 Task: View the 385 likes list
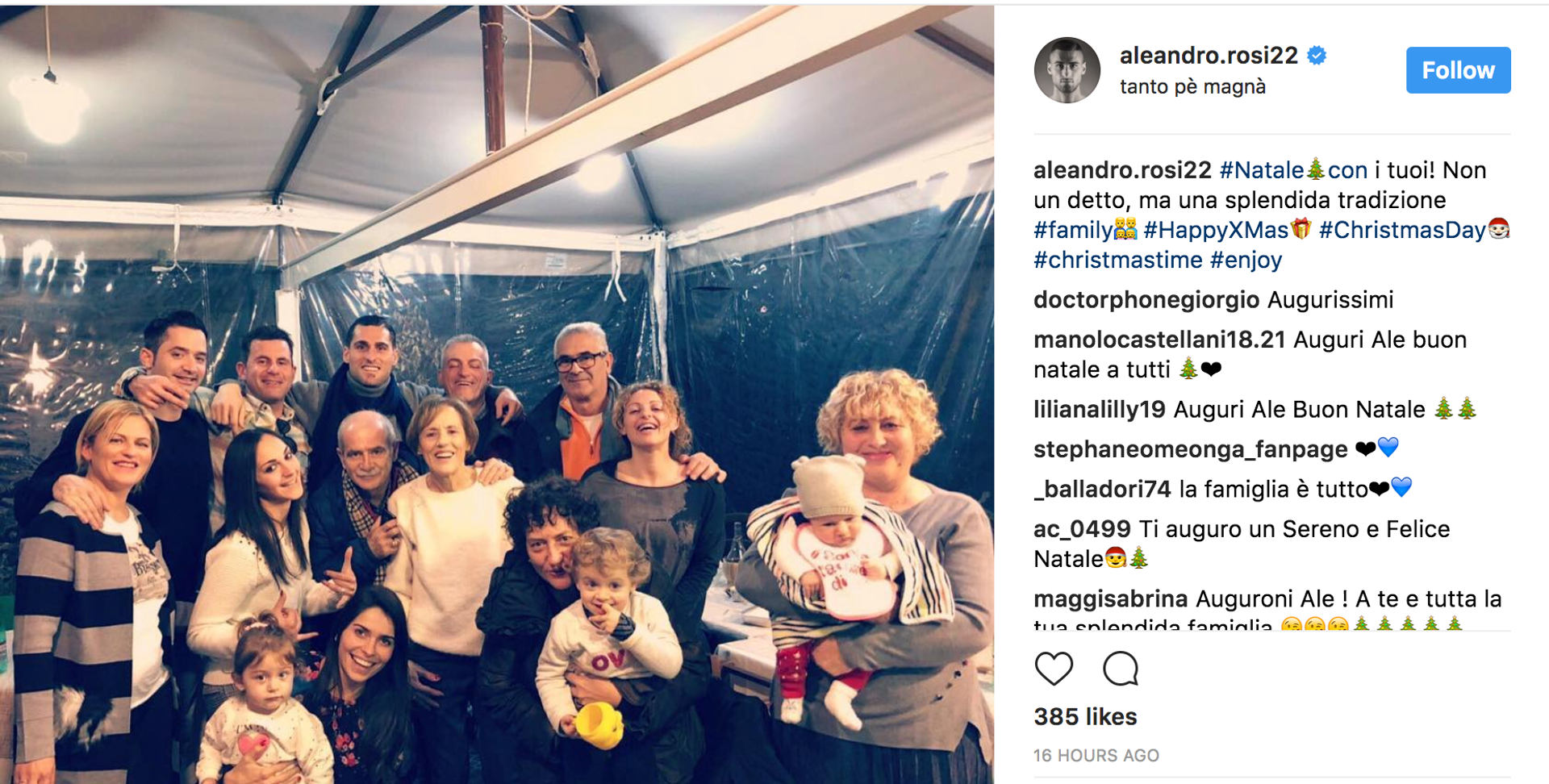tap(1086, 716)
